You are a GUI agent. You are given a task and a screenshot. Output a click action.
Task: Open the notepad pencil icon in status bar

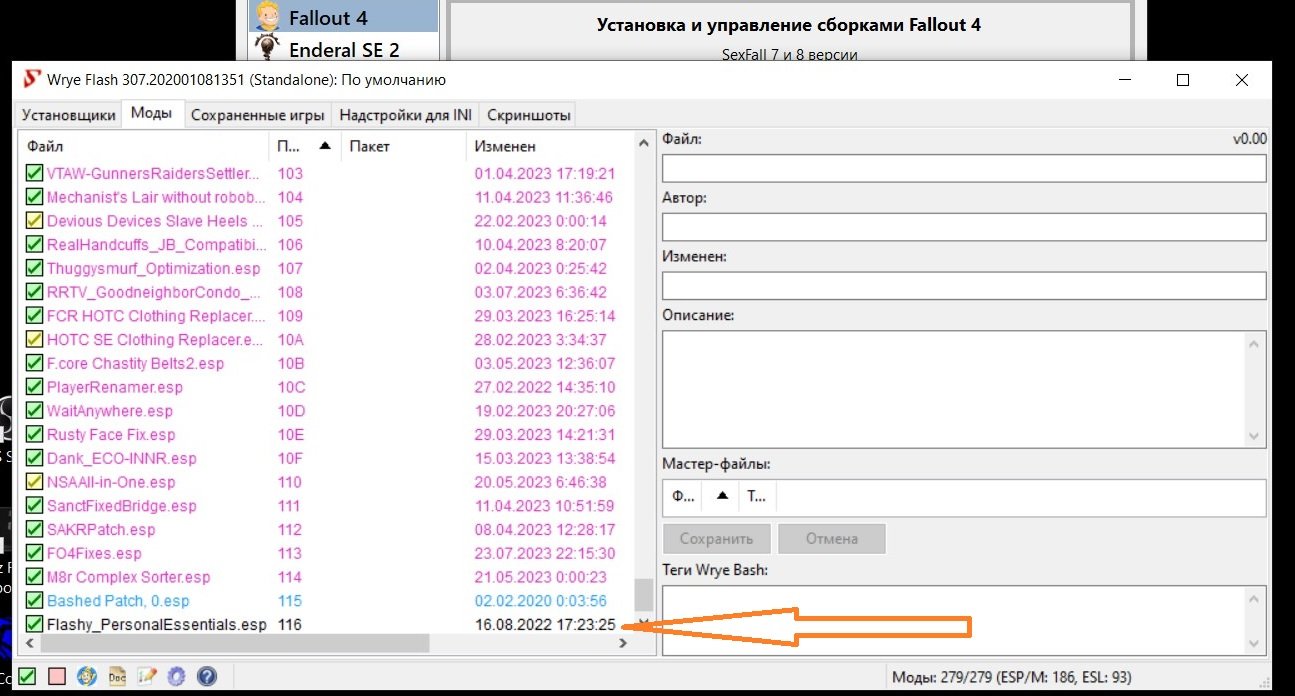coord(147,677)
